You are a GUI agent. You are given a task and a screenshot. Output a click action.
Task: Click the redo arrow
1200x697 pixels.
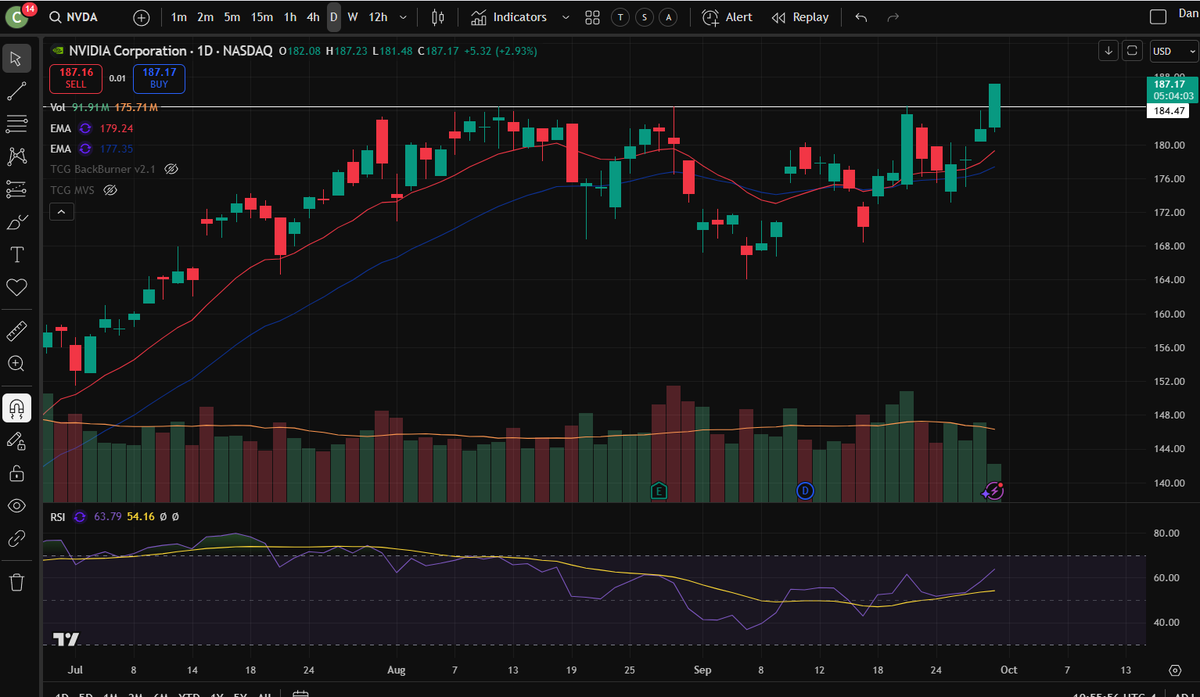click(893, 17)
